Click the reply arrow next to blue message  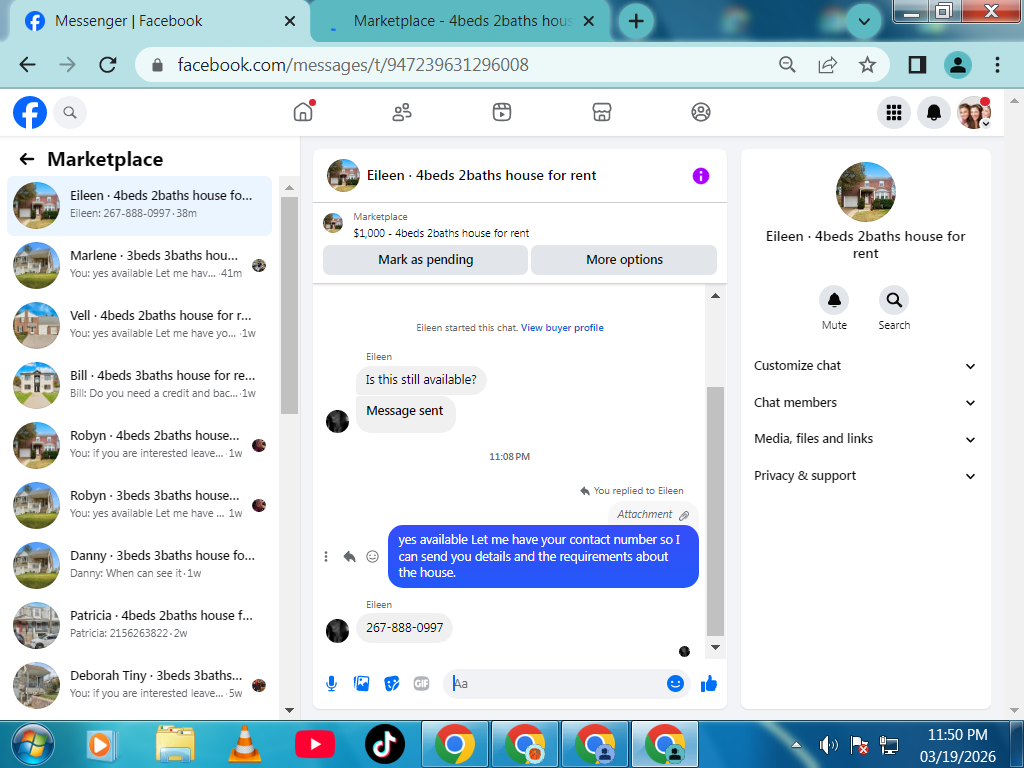click(x=349, y=556)
